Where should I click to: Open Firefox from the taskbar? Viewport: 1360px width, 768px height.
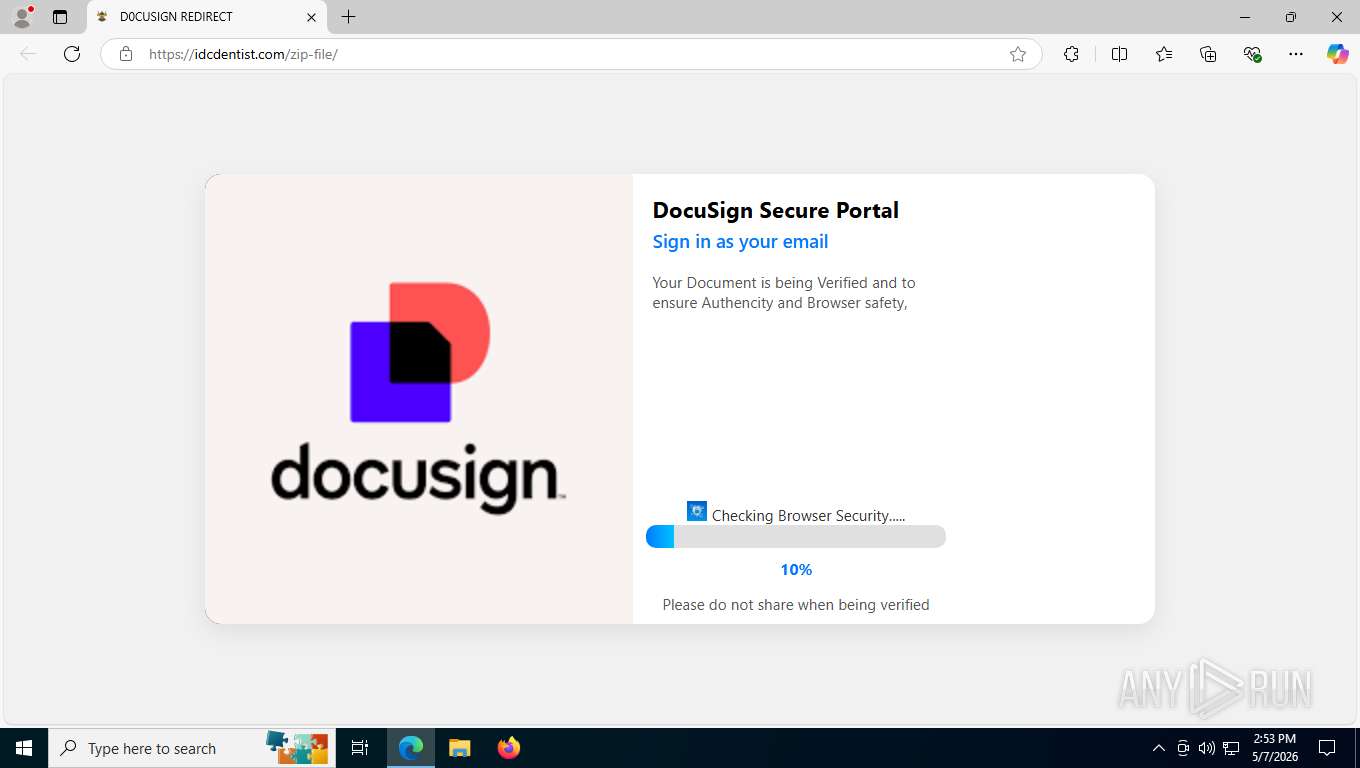coord(509,748)
